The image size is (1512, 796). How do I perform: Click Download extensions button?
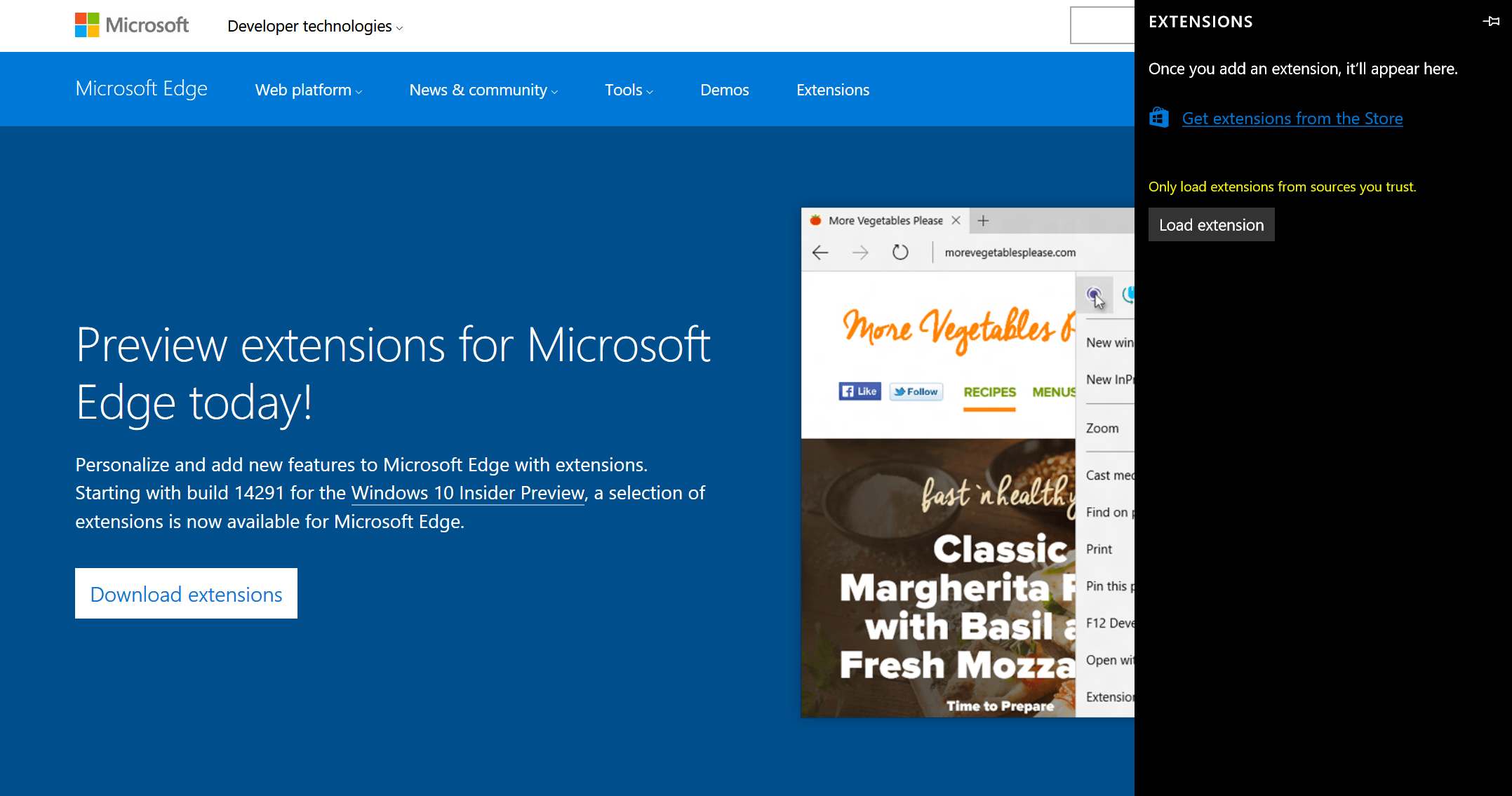click(x=186, y=593)
